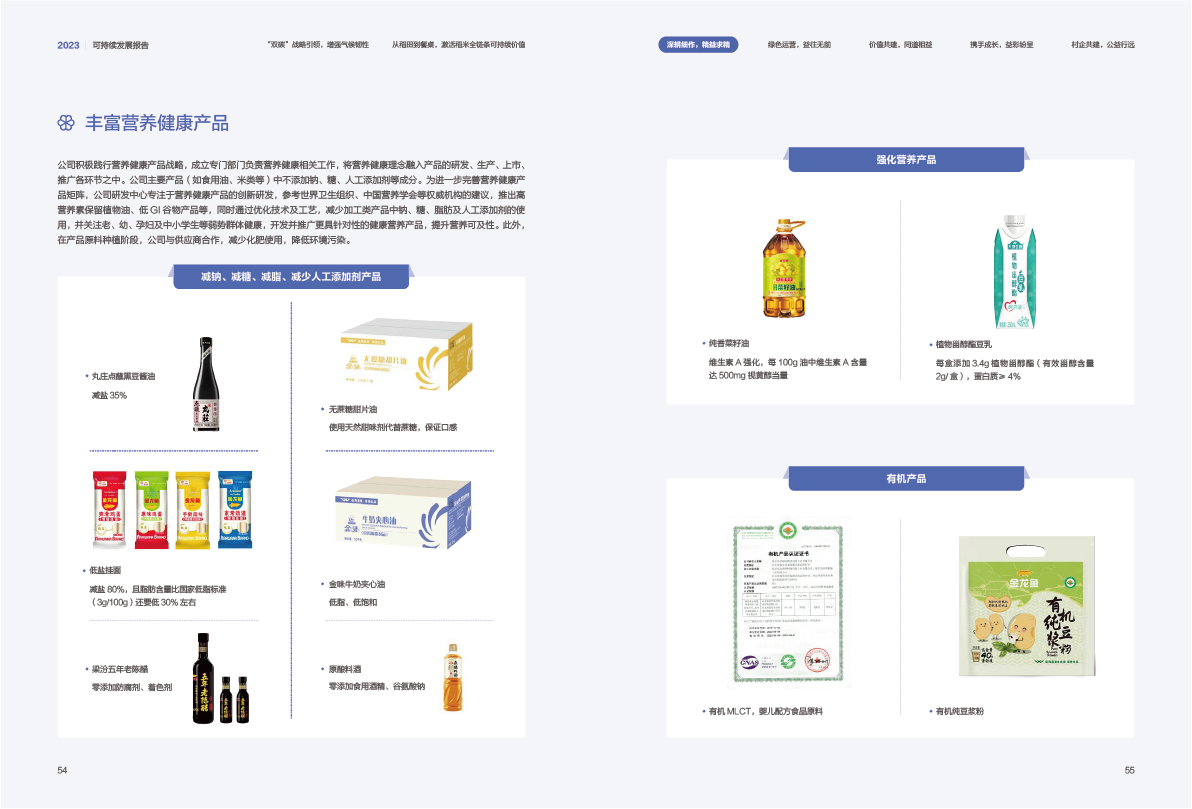This screenshot has height=809, width=1192.
Task: Click the 原酿料酒 cooking wine bottle image
Action: 452,677
